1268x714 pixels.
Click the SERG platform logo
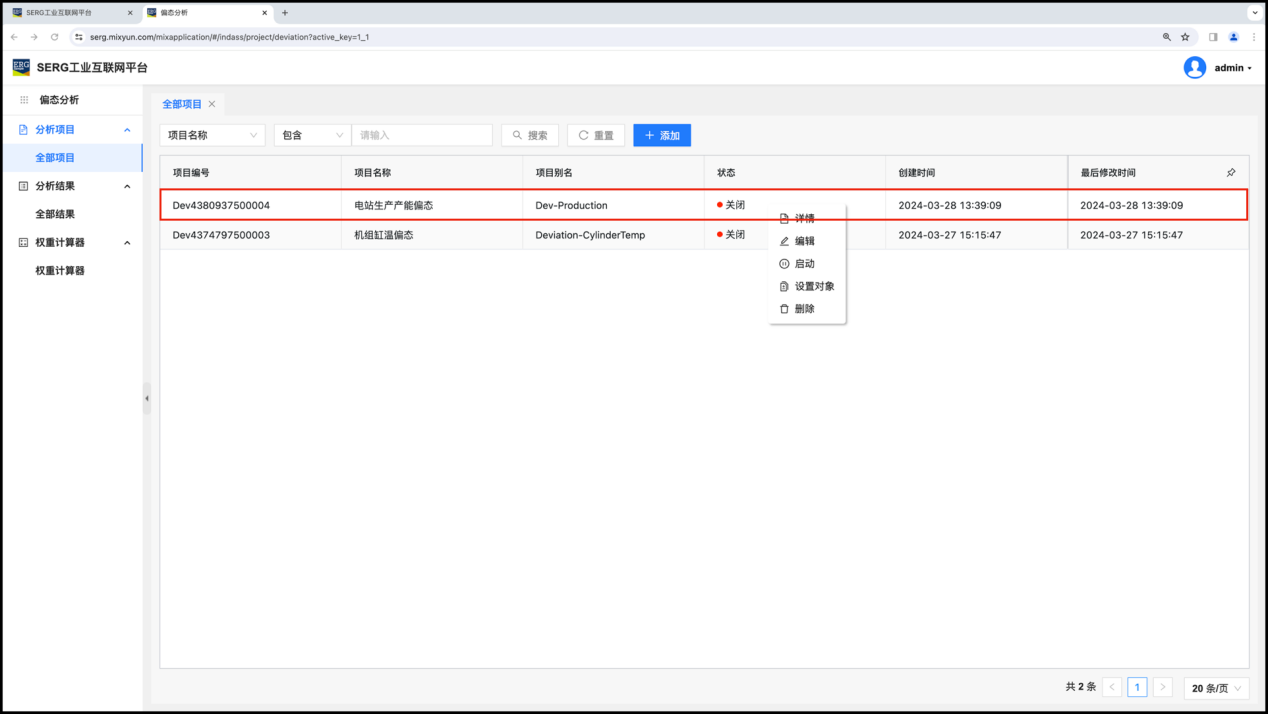point(21,67)
